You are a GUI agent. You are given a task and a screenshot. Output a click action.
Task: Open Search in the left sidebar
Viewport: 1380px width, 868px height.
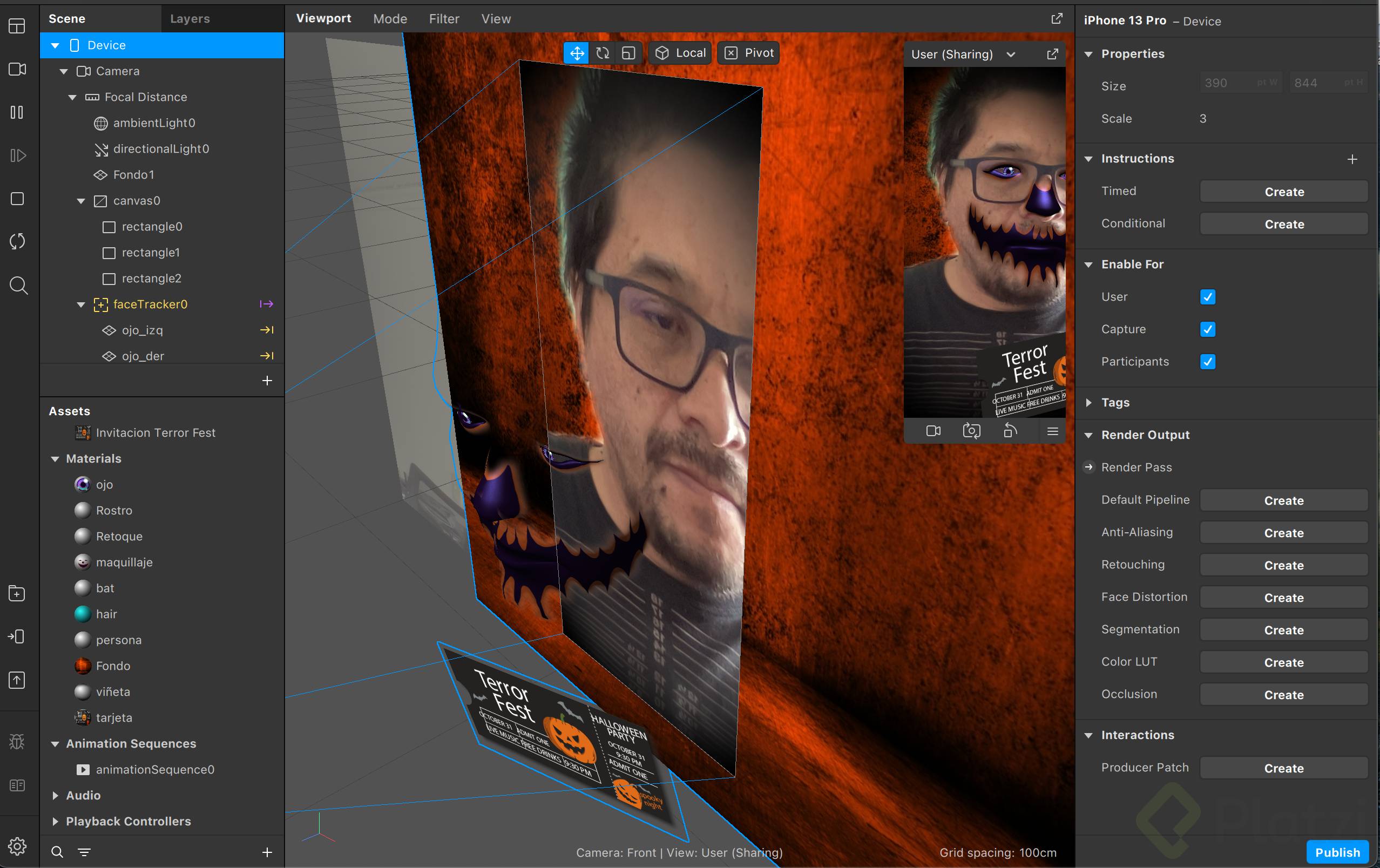pyautogui.click(x=17, y=286)
